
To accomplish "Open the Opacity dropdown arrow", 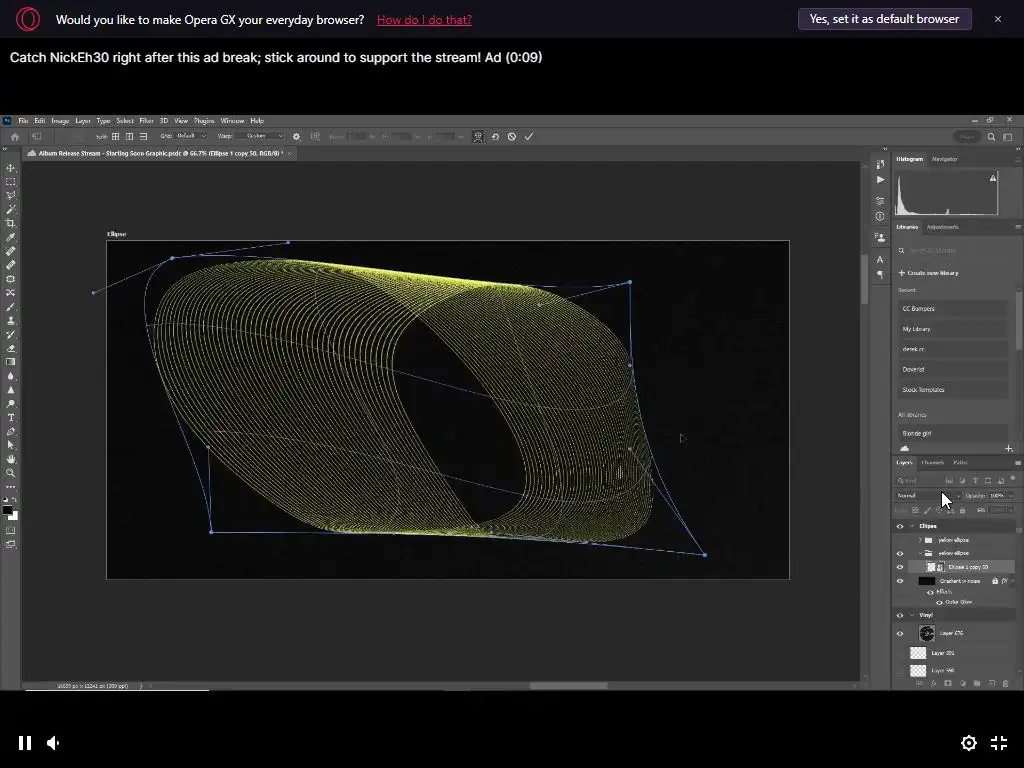I will [x=1011, y=496].
